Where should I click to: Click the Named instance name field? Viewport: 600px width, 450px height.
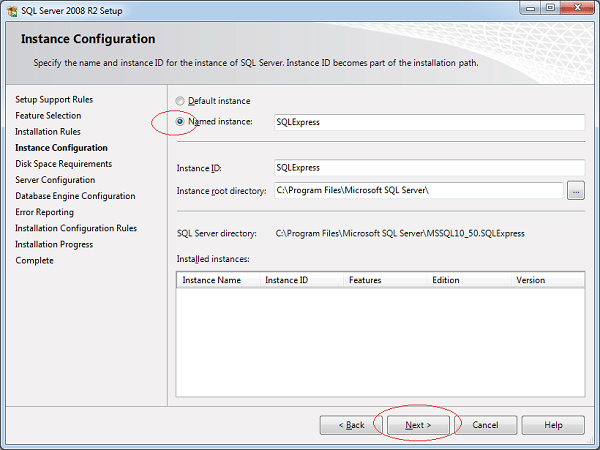[x=429, y=122]
